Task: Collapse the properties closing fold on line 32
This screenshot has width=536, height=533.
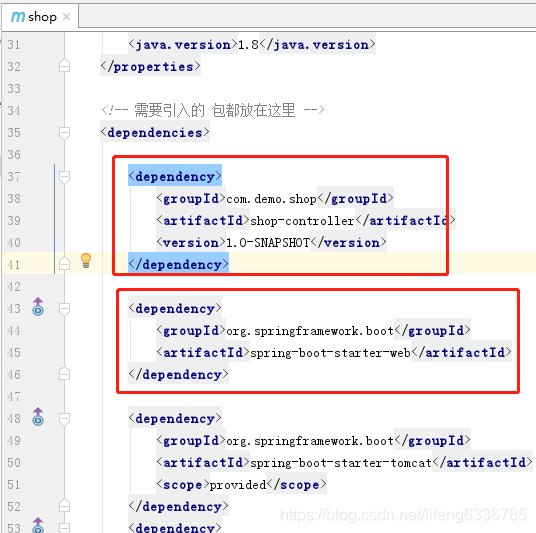Action: pos(64,66)
